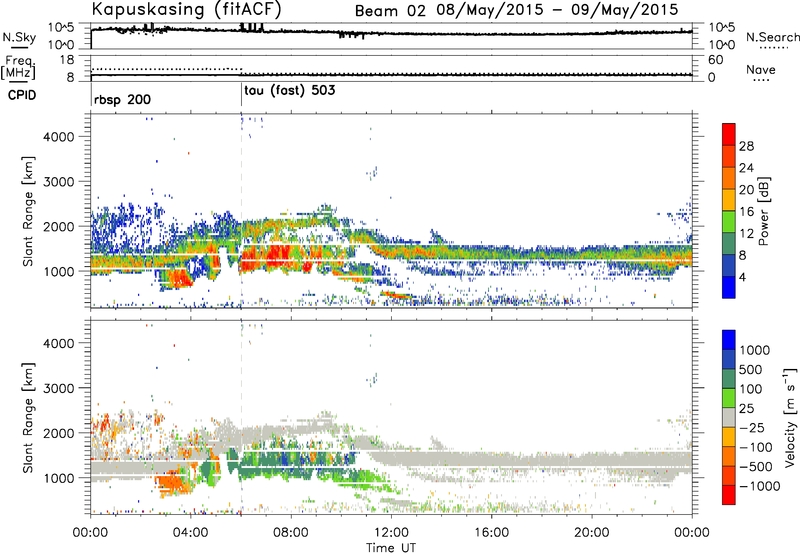This screenshot has height=554, width=800.
Task: Click the Velocity [m s-1] colorbar title
Action: 790,417
